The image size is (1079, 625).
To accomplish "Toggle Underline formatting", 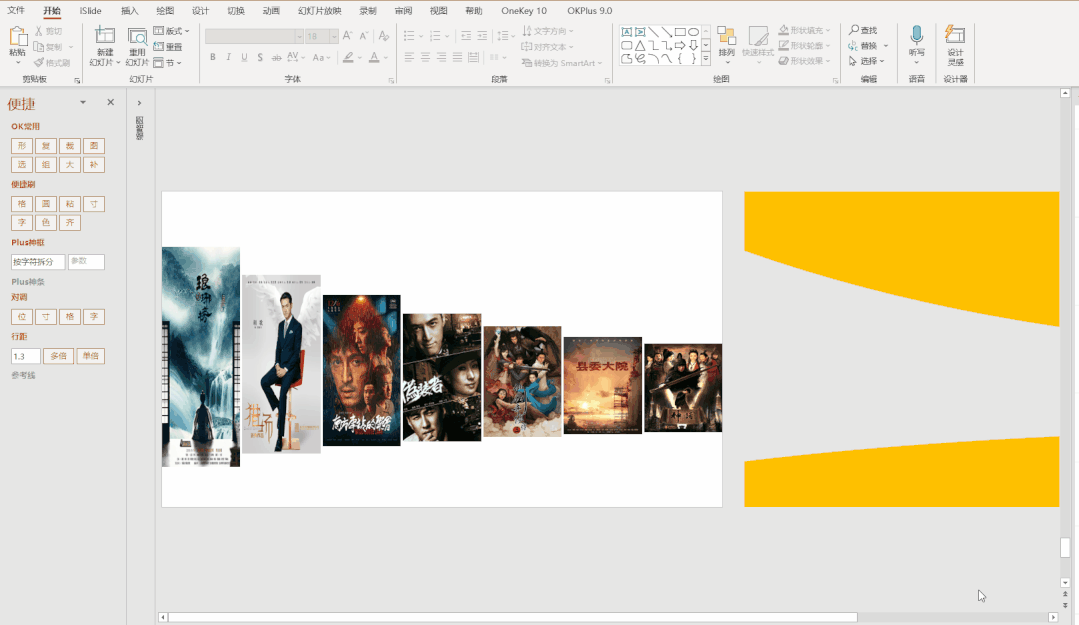I will [244, 57].
